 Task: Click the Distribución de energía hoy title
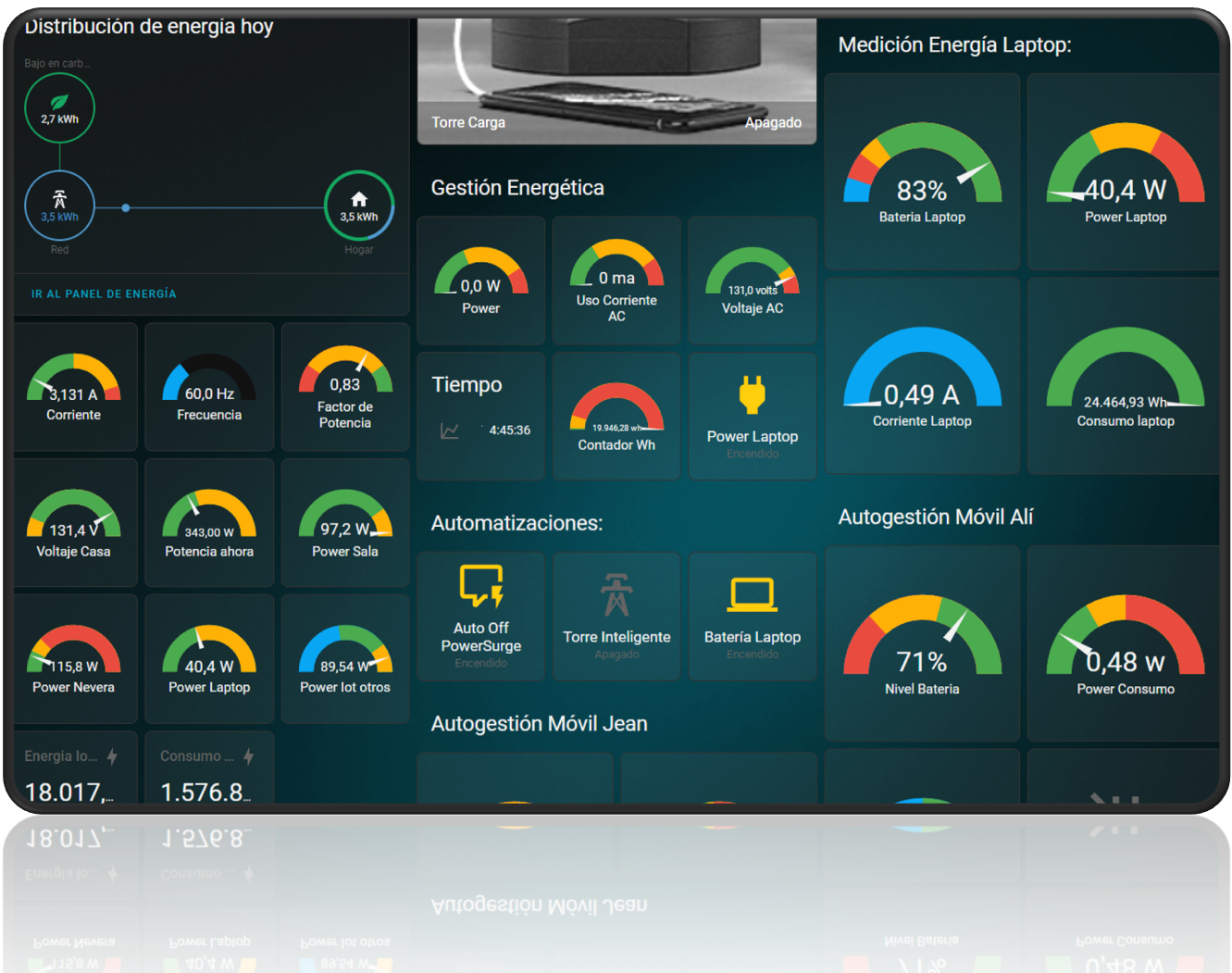[x=149, y=26]
